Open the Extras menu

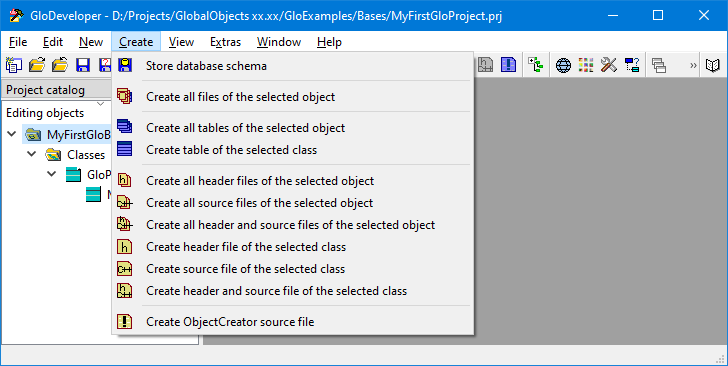click(225, 42)
